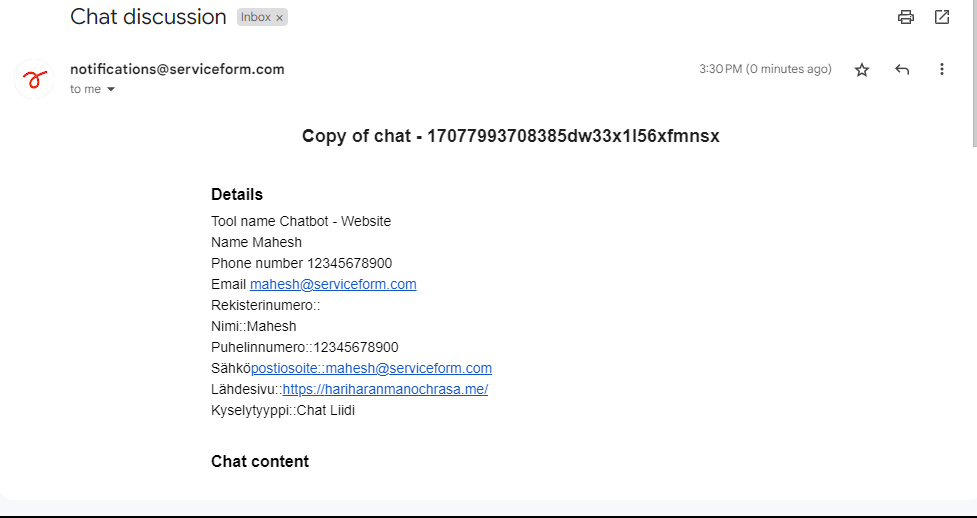Click the 'Details' section heading
This screenshot has height=518, width=977.
(x=237, y=194)
